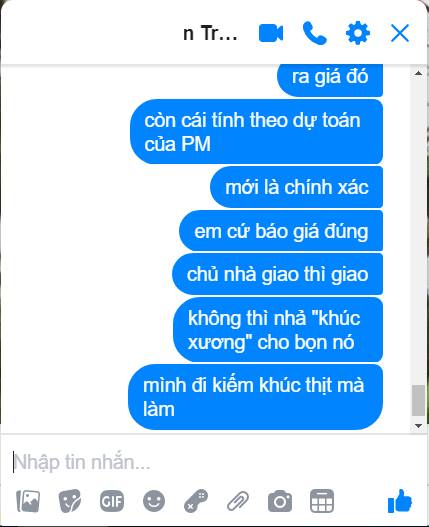Open the plan/calendar icon
Screen dimensions: 429x527
point(322,501)
